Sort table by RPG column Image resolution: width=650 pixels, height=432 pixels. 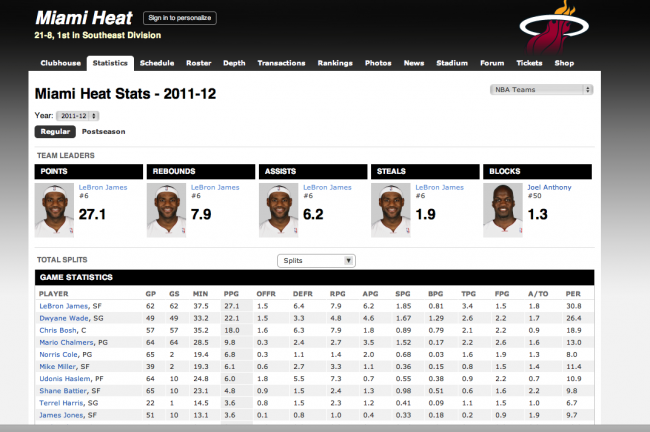[337, 294]
